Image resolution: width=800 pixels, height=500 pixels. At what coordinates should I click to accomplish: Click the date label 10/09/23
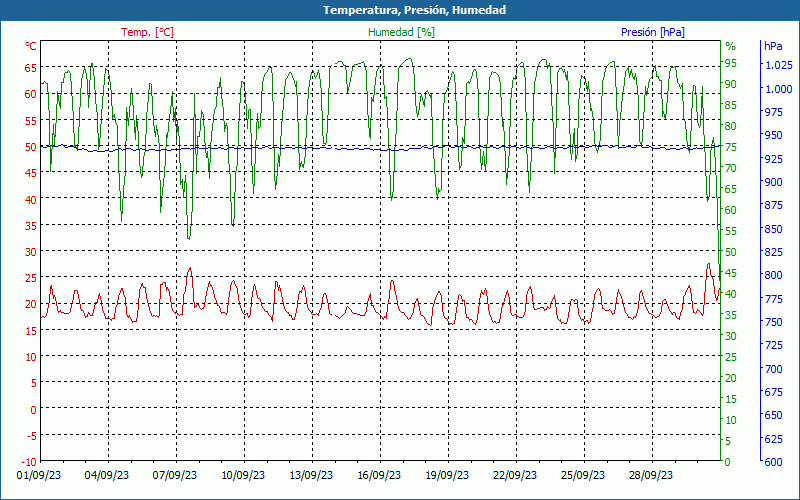click(243, 476)
